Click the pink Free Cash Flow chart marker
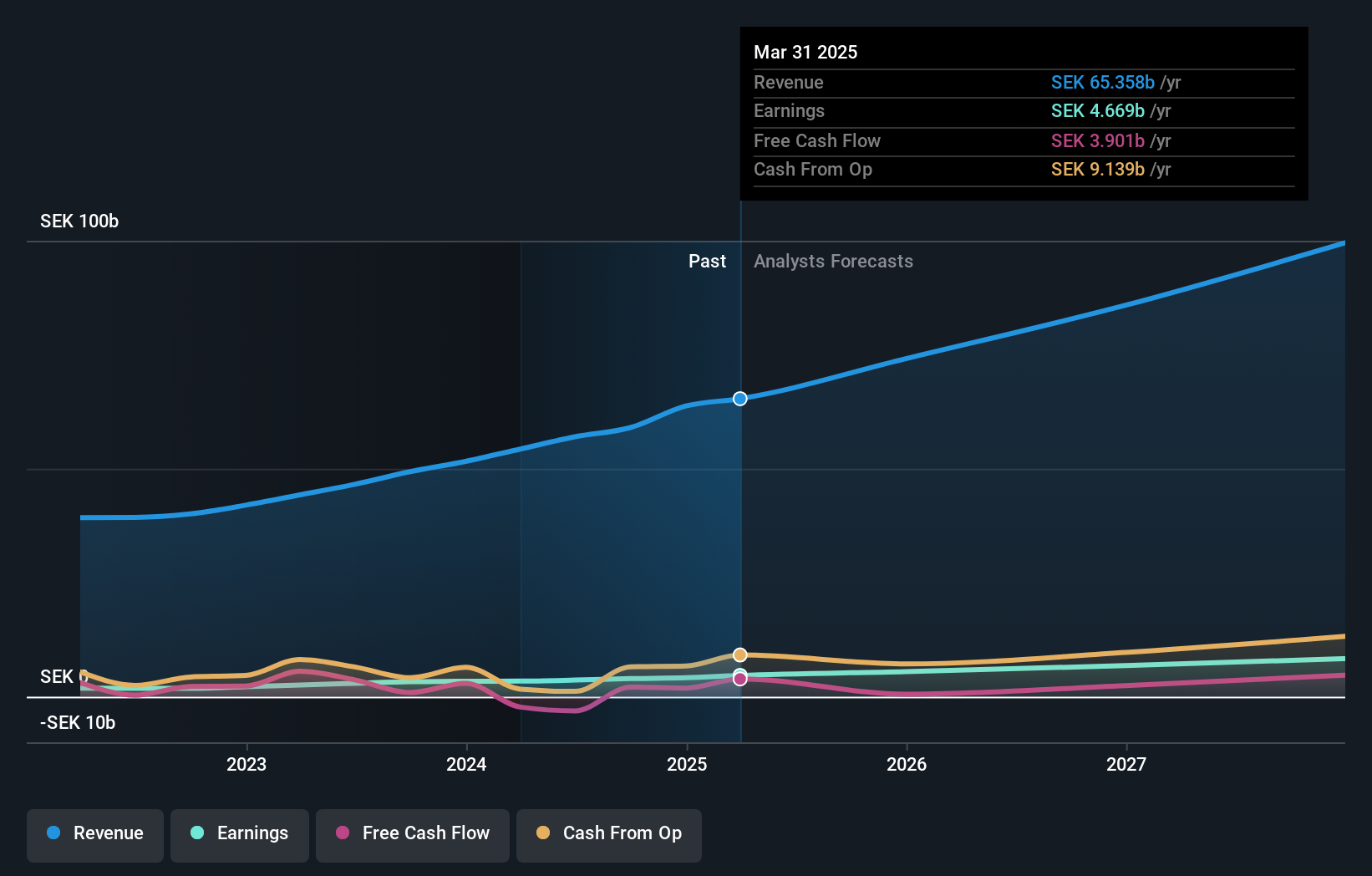This screenshot has height=876, width=1372. coord(739,678)
